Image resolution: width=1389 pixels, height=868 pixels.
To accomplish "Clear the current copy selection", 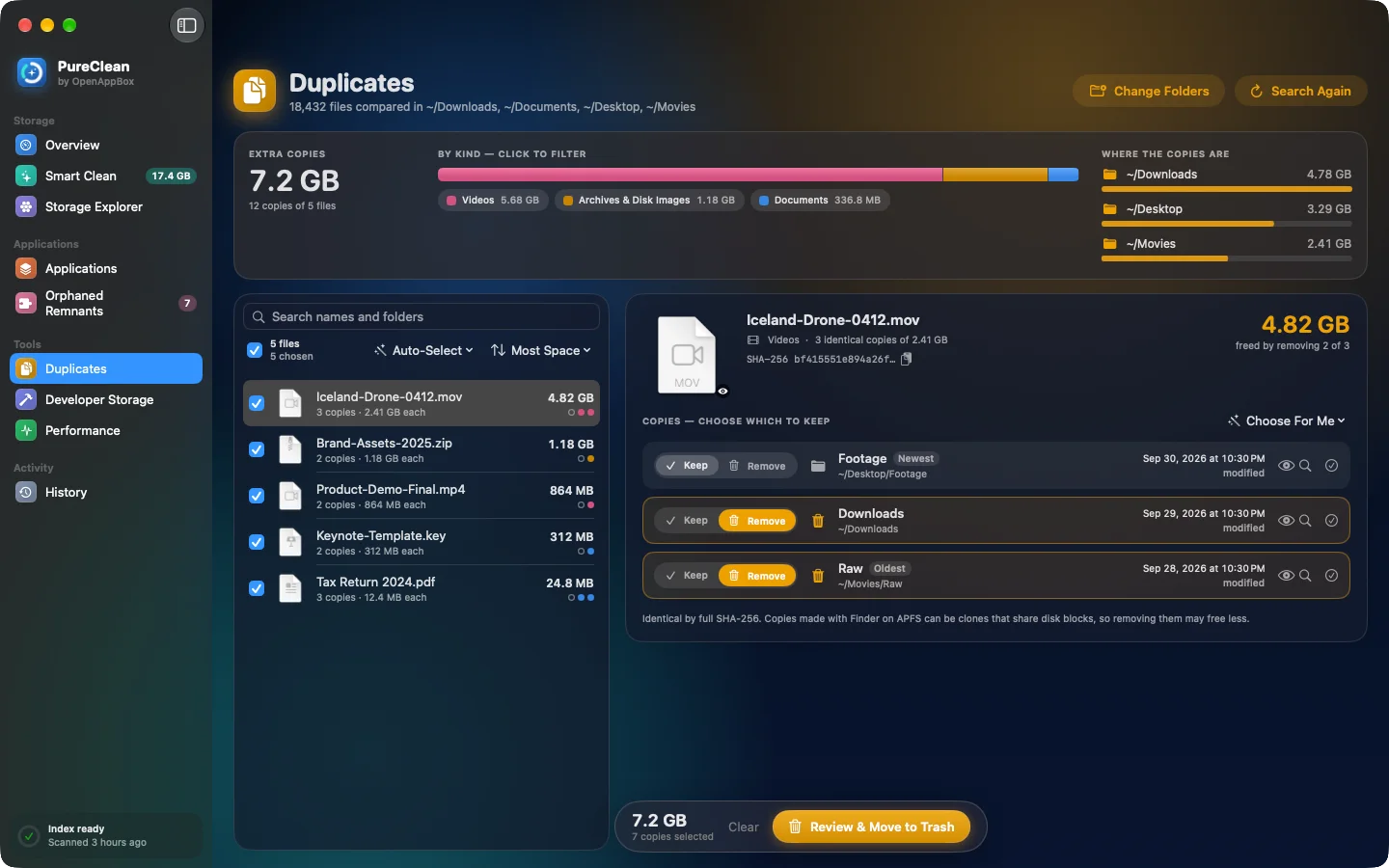I will [x=744, y=827].
